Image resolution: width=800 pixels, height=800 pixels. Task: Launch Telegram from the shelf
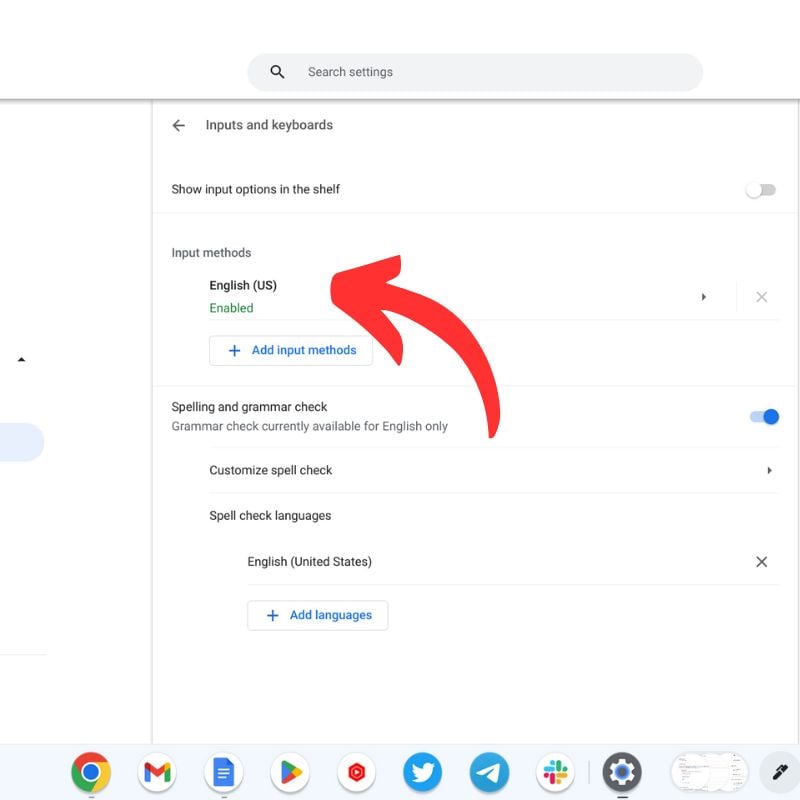[488, 772]
